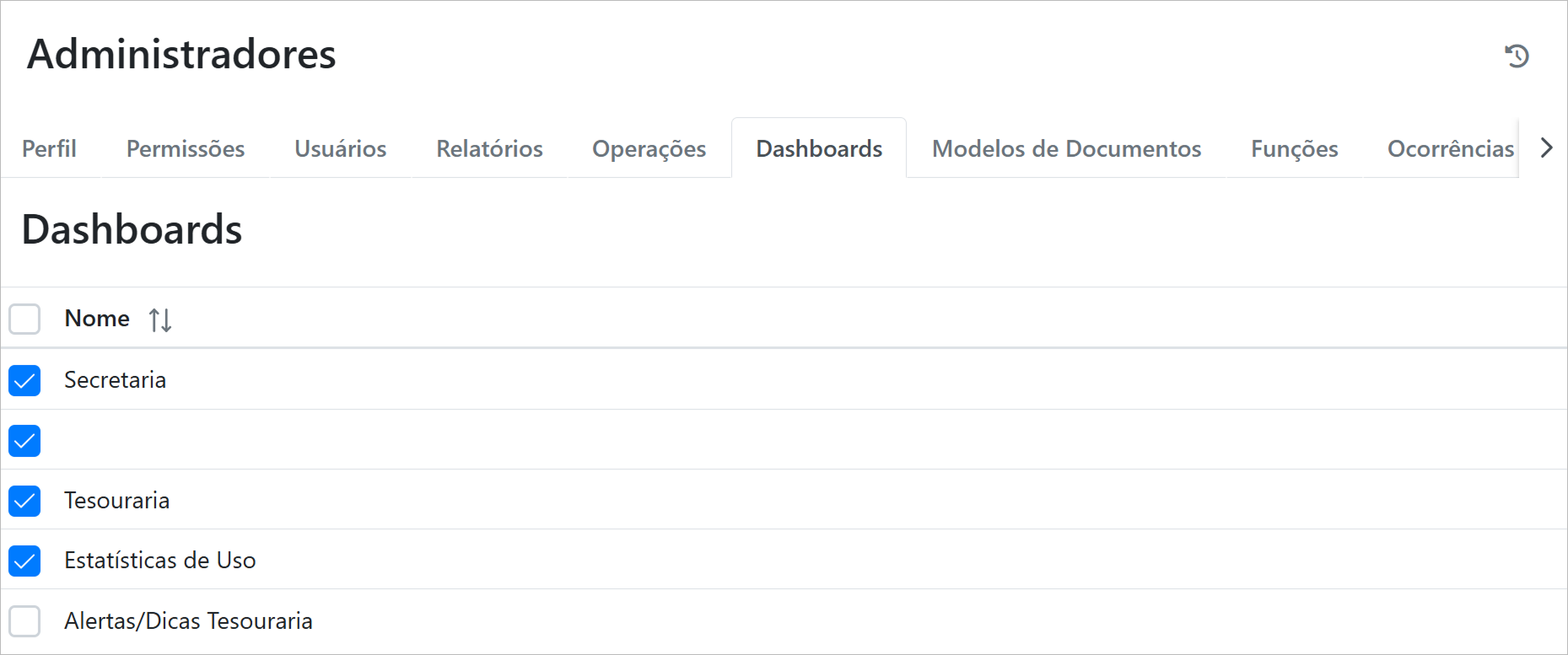Select the Relatórios tab
This screenshot has width=1568, height=655.
pyautogui.click(x=489, y=148)
